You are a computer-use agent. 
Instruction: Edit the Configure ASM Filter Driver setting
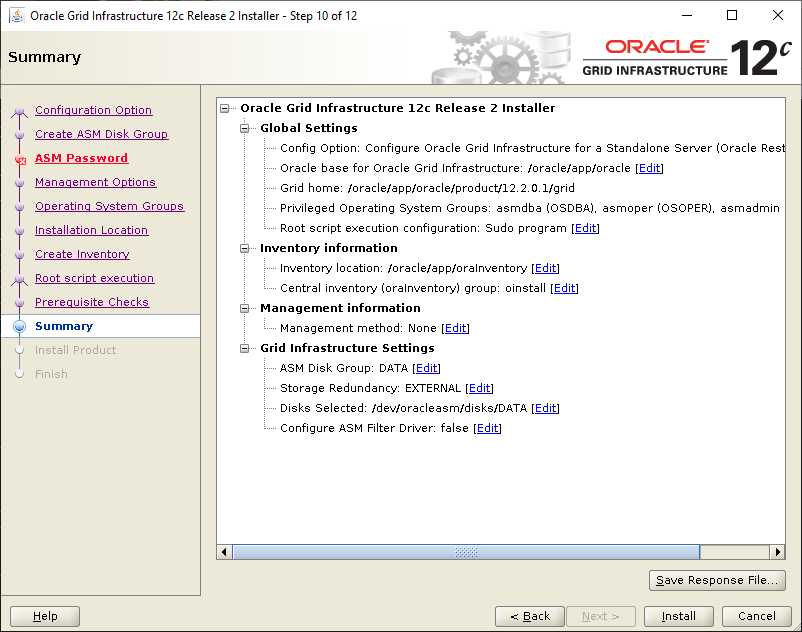(x=487, y=428)
